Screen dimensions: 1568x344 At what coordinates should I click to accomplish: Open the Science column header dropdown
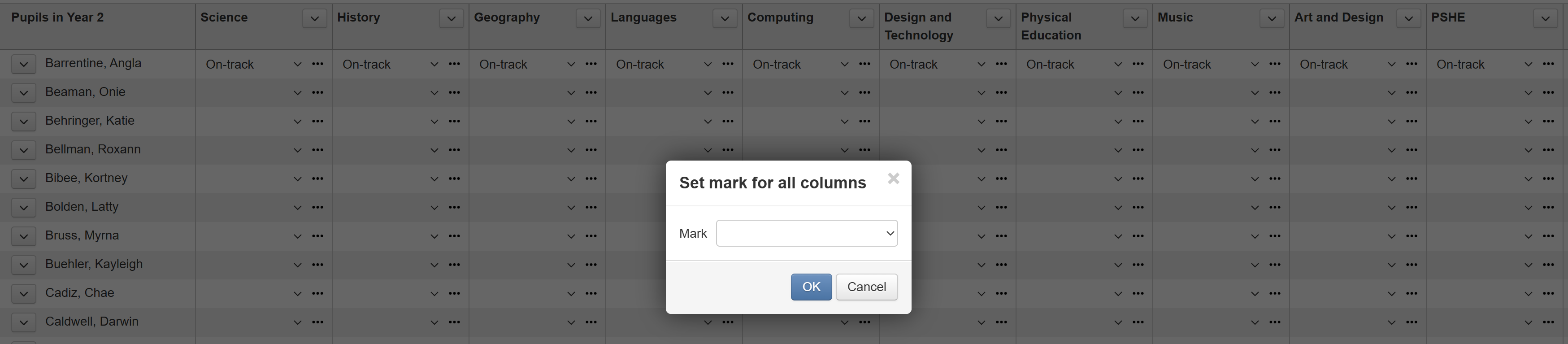click(x=314, y=19)
